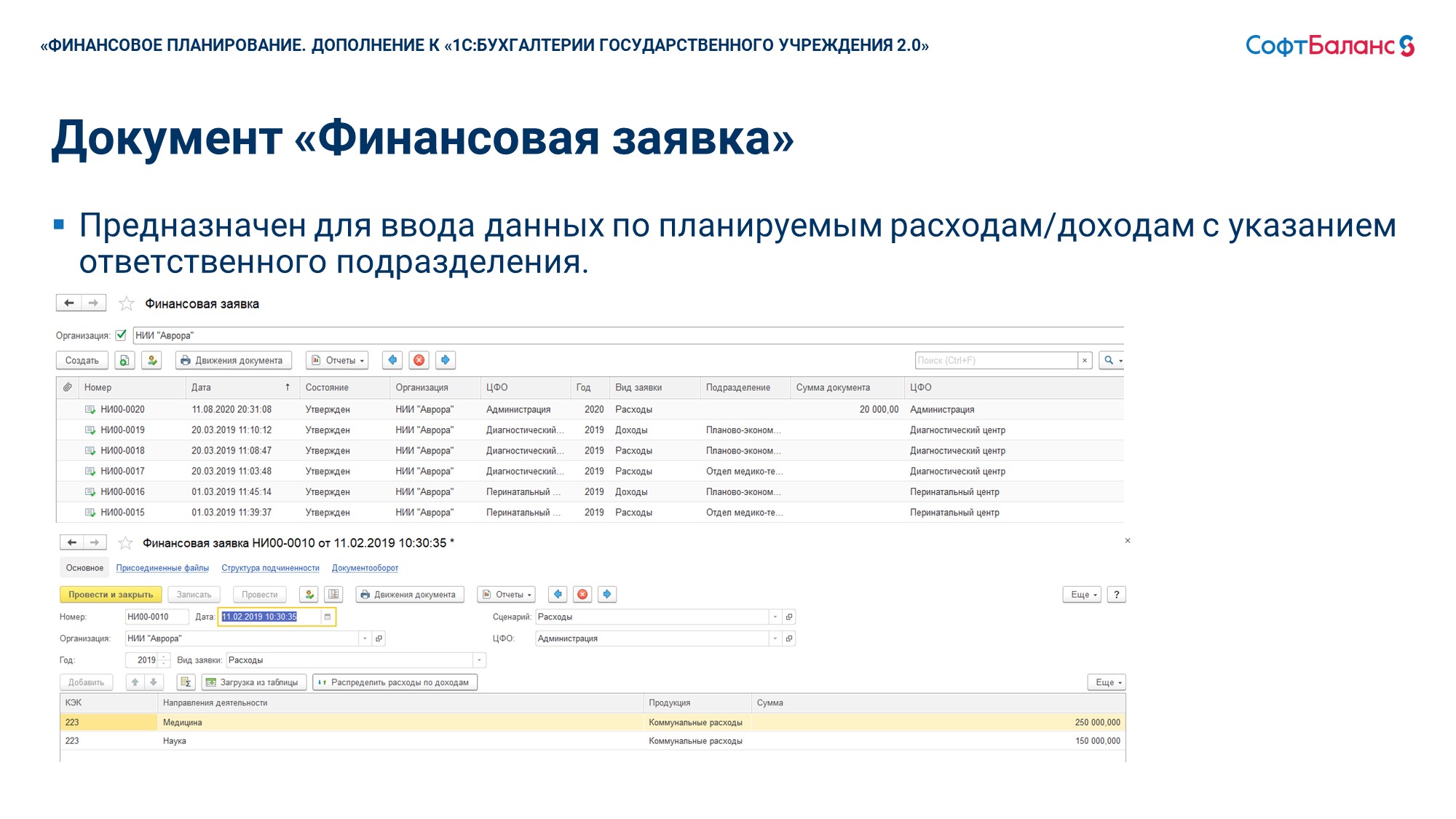Open the linked Сценарий item
Image resolution: width=1456 pixels, height=819 pixels.
tap(788, 617)
